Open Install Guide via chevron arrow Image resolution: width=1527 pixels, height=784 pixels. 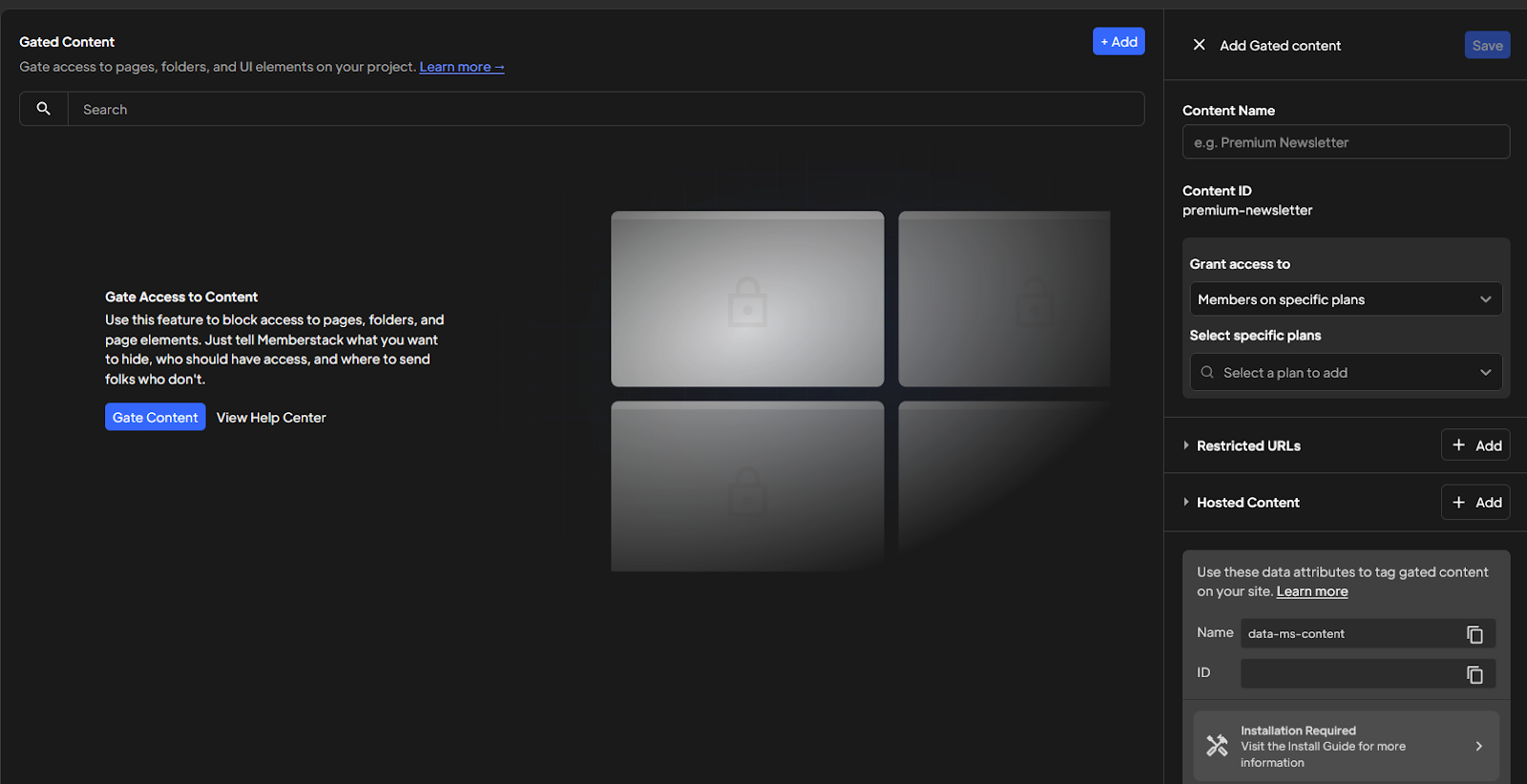point(1478,746)
